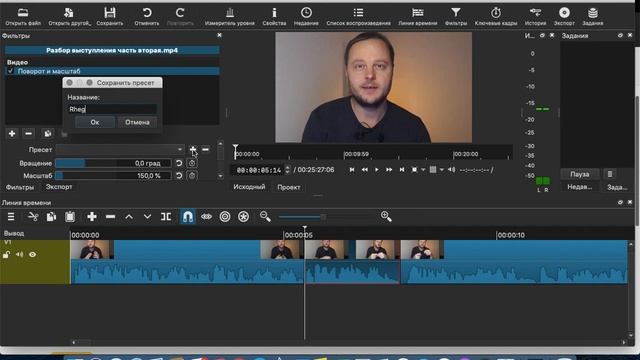Save project with the floppy disk icon

point(110,16)
